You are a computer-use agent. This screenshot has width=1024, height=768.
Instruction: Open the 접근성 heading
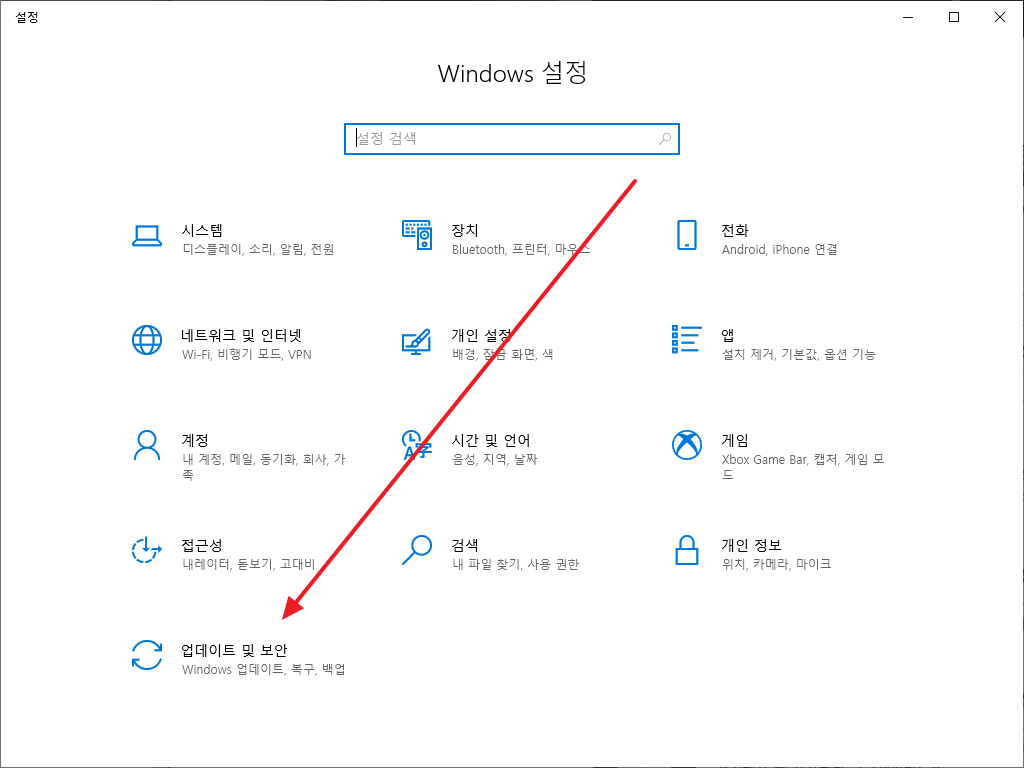coord(202,545)
